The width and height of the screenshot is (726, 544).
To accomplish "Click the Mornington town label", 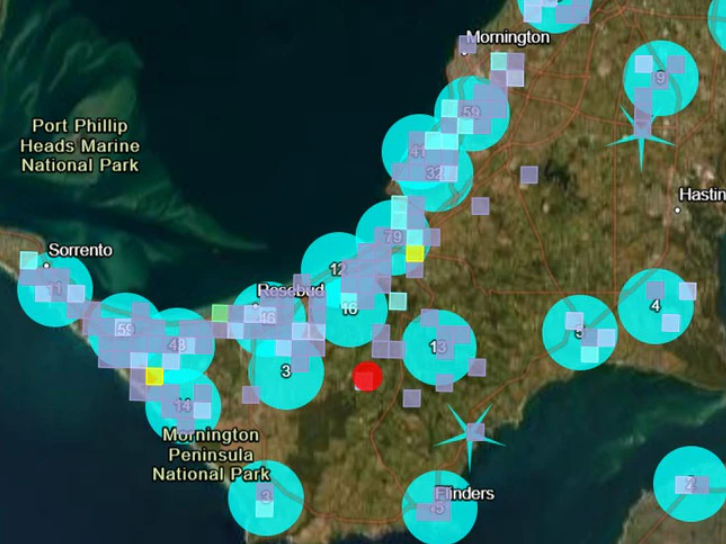I will (x=508, y=37).
